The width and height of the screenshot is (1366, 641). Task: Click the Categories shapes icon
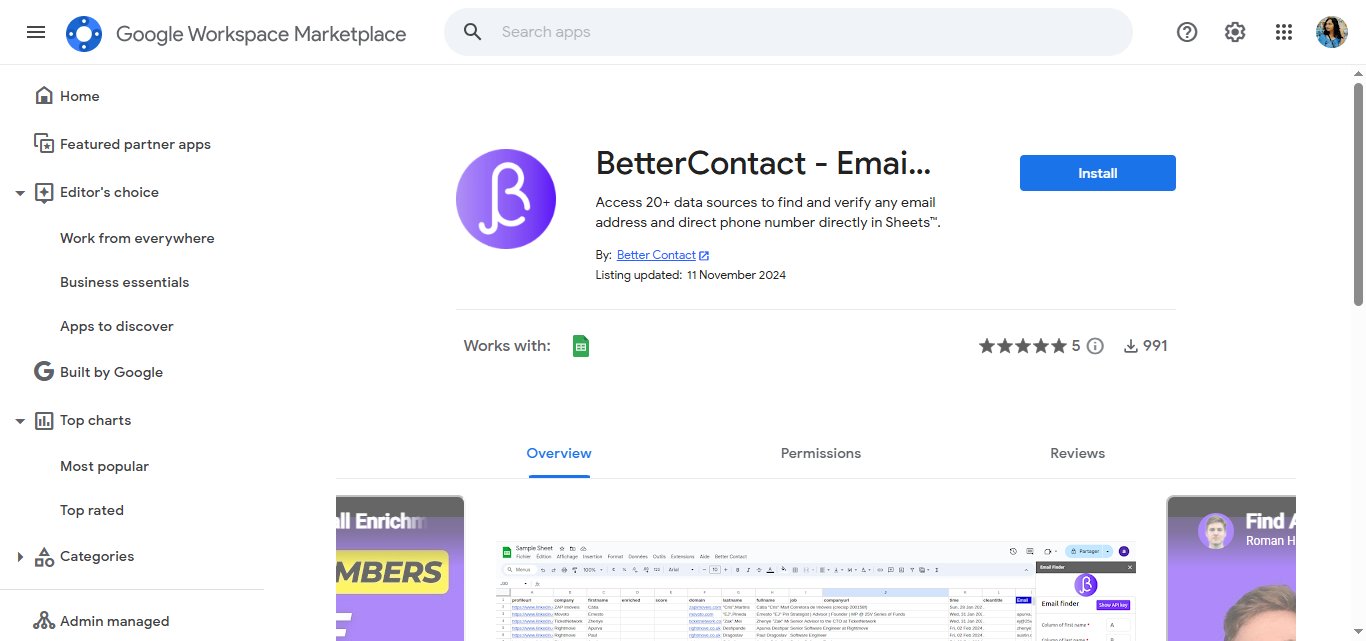tap(44, 557)
